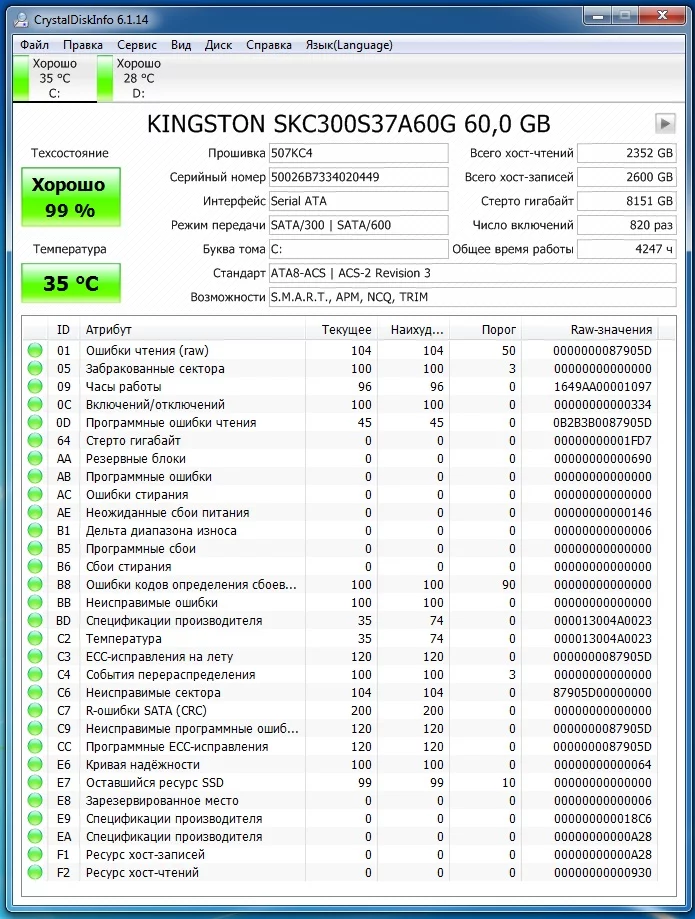Click the Всего хост-чтений value 2352 GB

point(626,154)
